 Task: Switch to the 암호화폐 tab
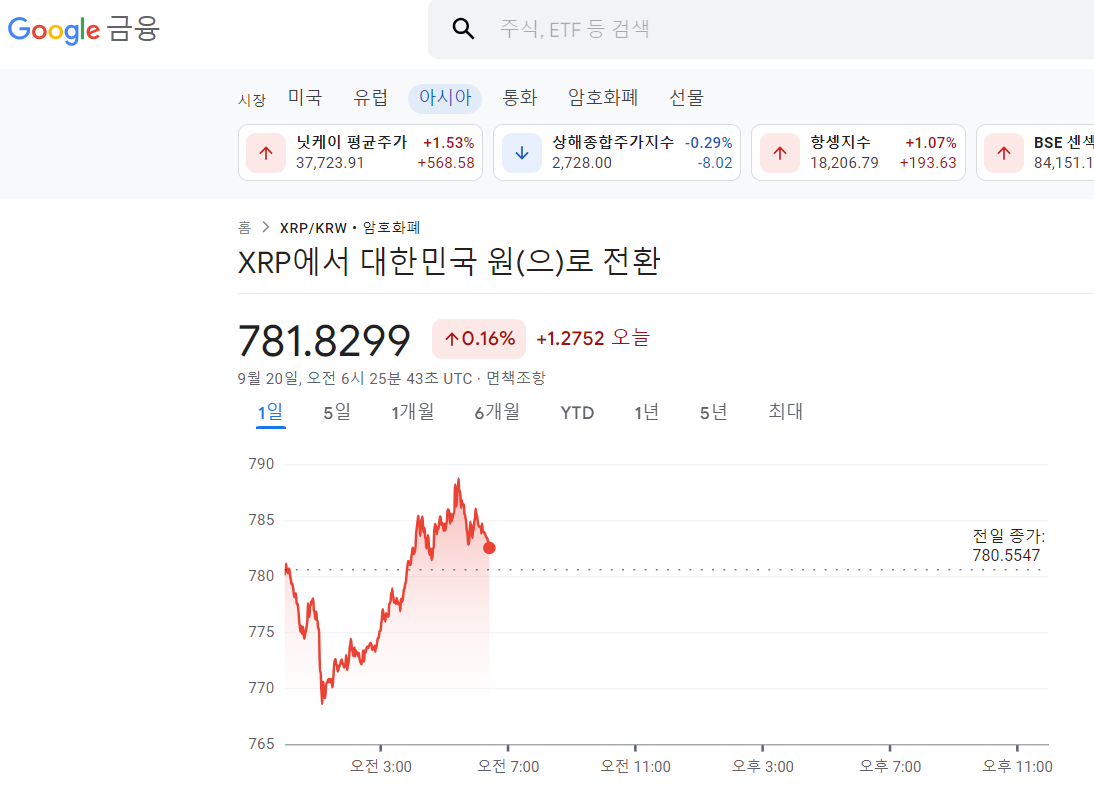pyautogui.click(x=603, y=98)
